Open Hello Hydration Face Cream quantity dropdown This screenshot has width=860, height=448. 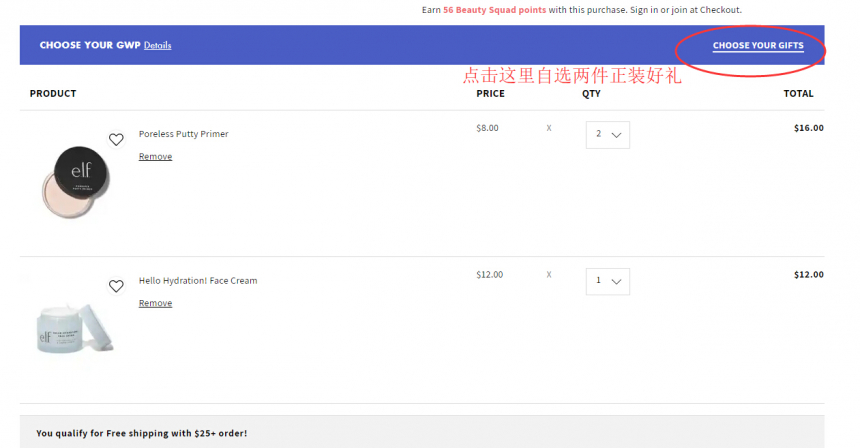pos(608,281)
